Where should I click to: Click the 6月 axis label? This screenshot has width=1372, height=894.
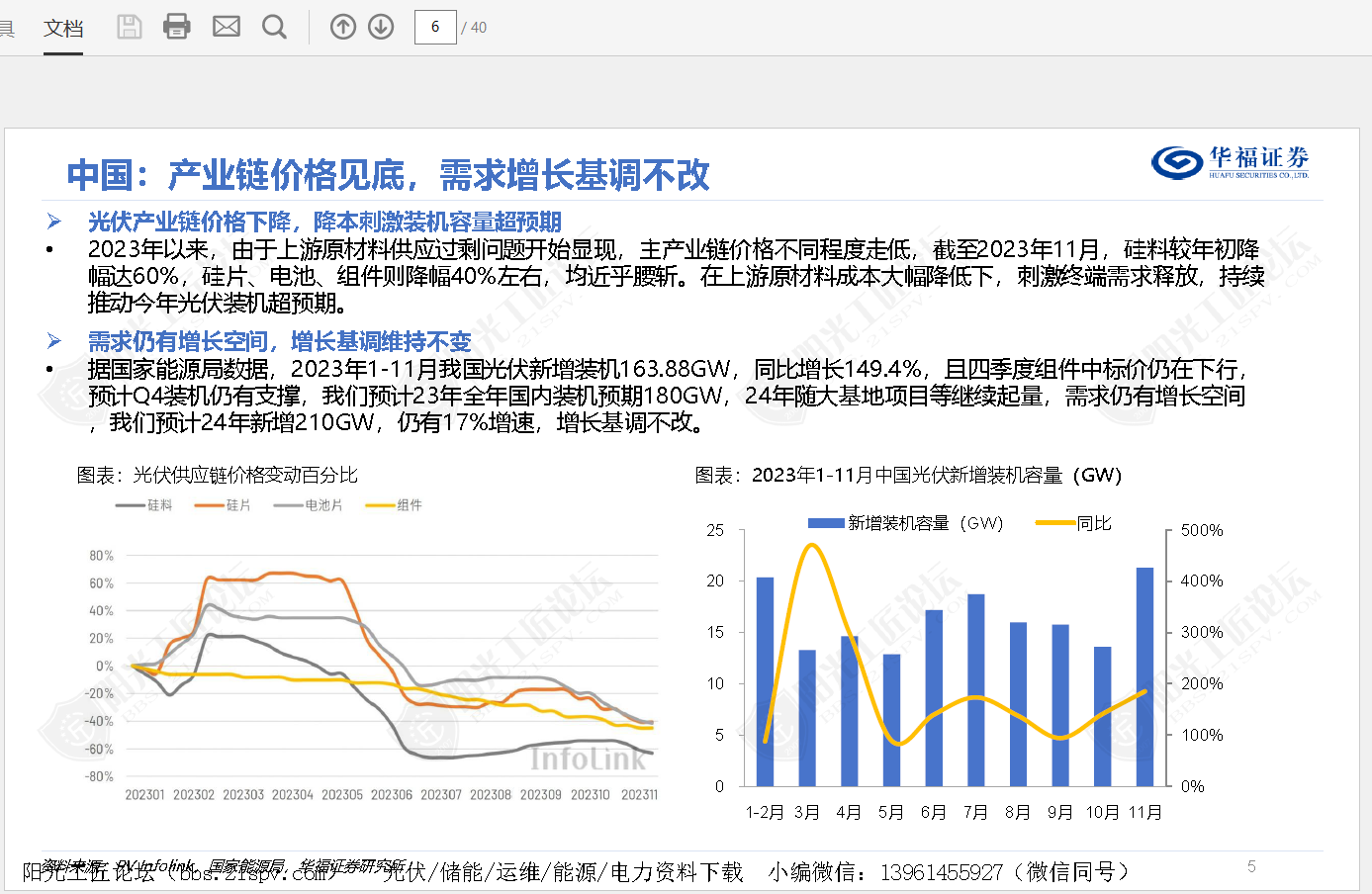click(x=934, y=812)
